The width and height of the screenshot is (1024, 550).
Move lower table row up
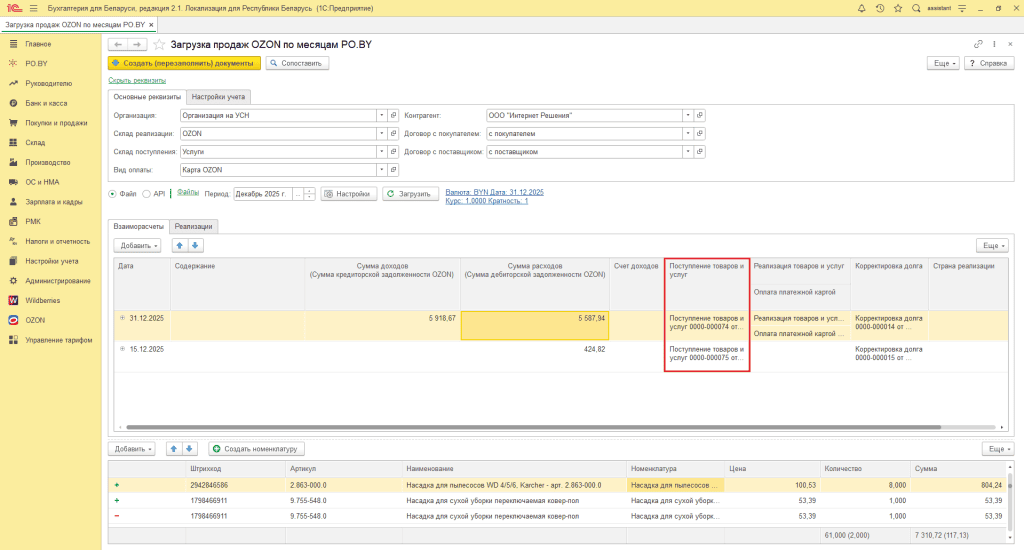tap(174, 449)
